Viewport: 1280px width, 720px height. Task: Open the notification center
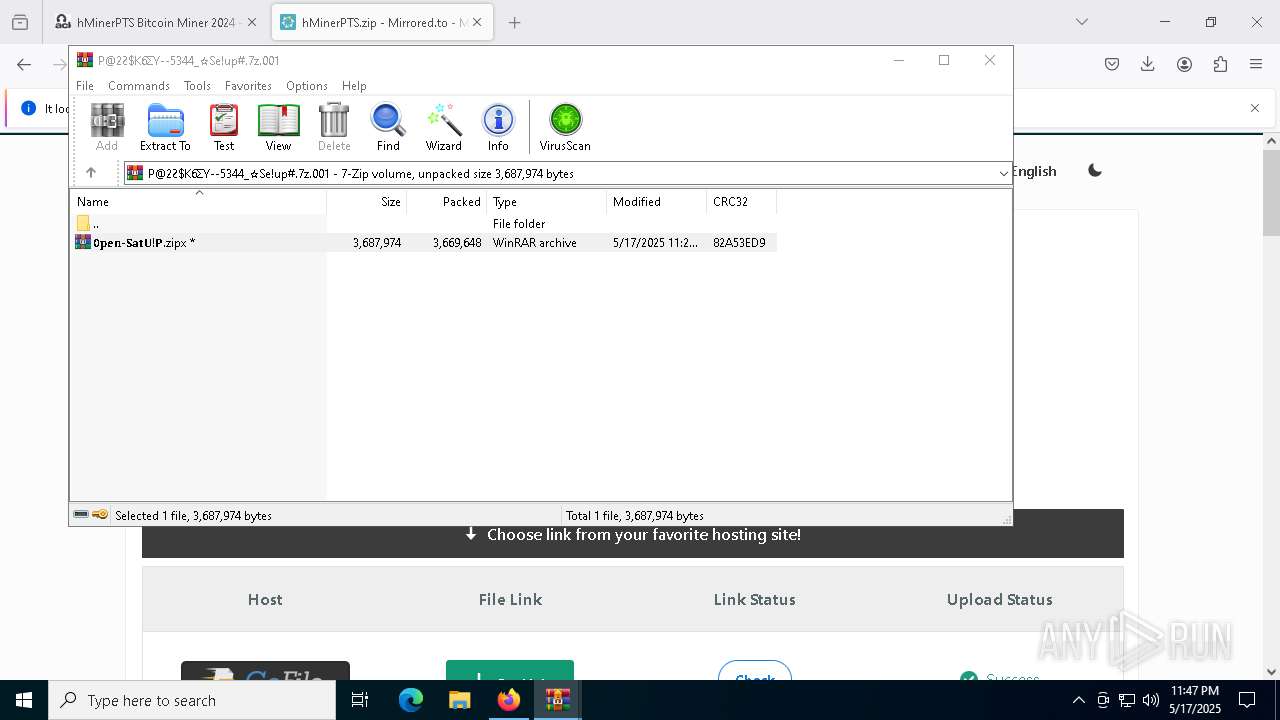click(1247, 700)
